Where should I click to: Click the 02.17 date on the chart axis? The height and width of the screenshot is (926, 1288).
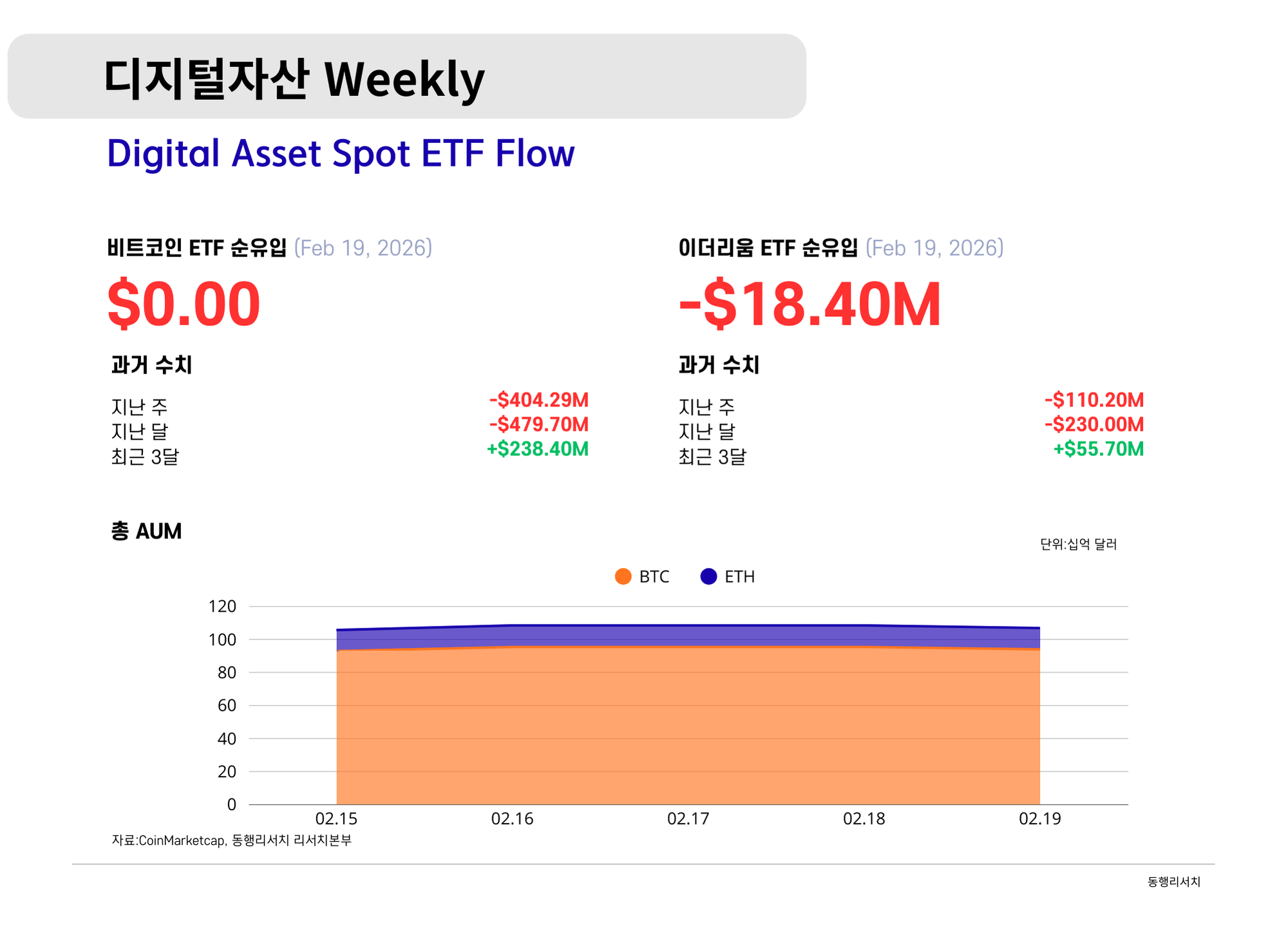[x=688, y=818]
